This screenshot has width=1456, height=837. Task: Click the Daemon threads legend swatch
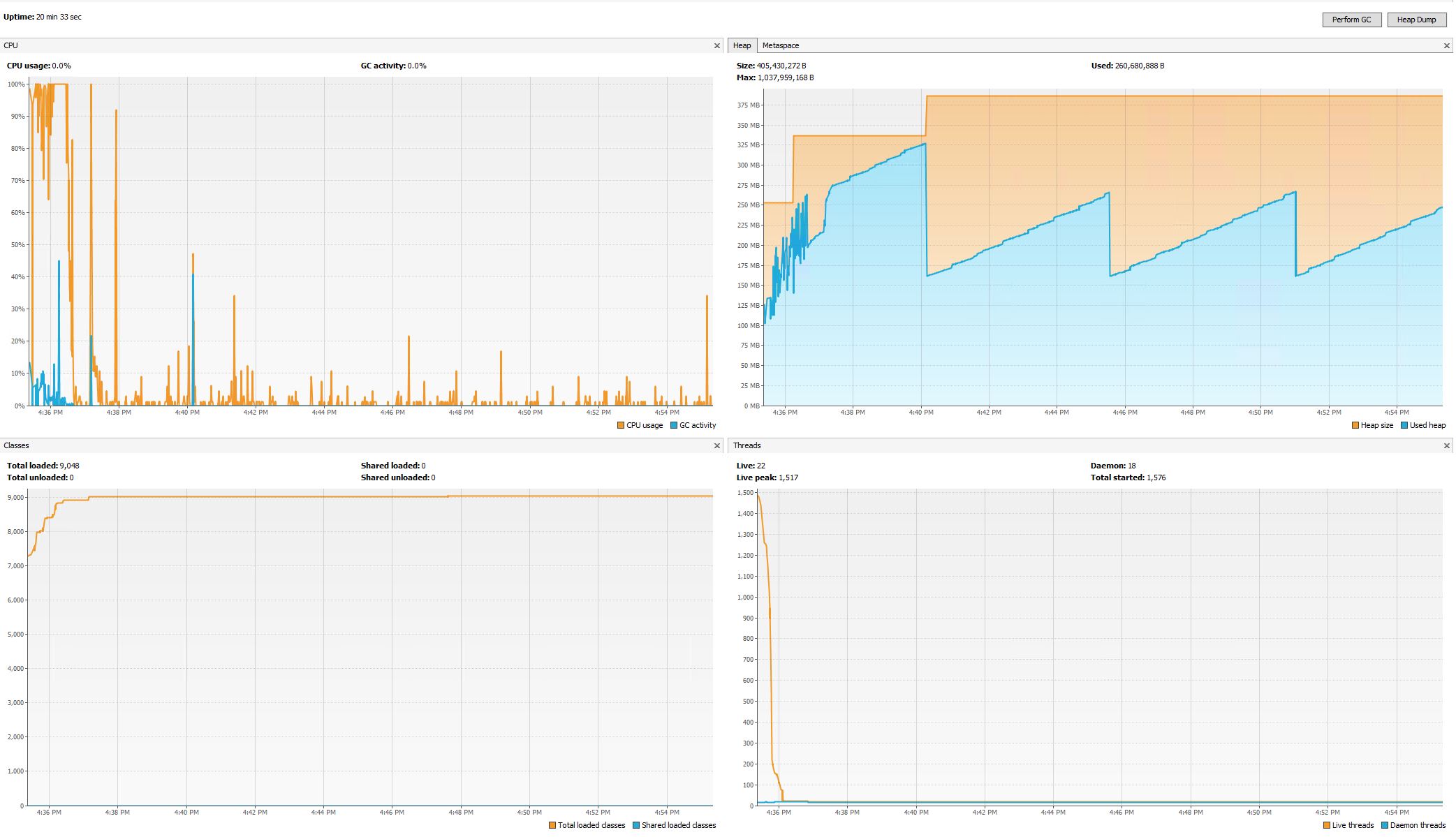(x=1385, y=825)
